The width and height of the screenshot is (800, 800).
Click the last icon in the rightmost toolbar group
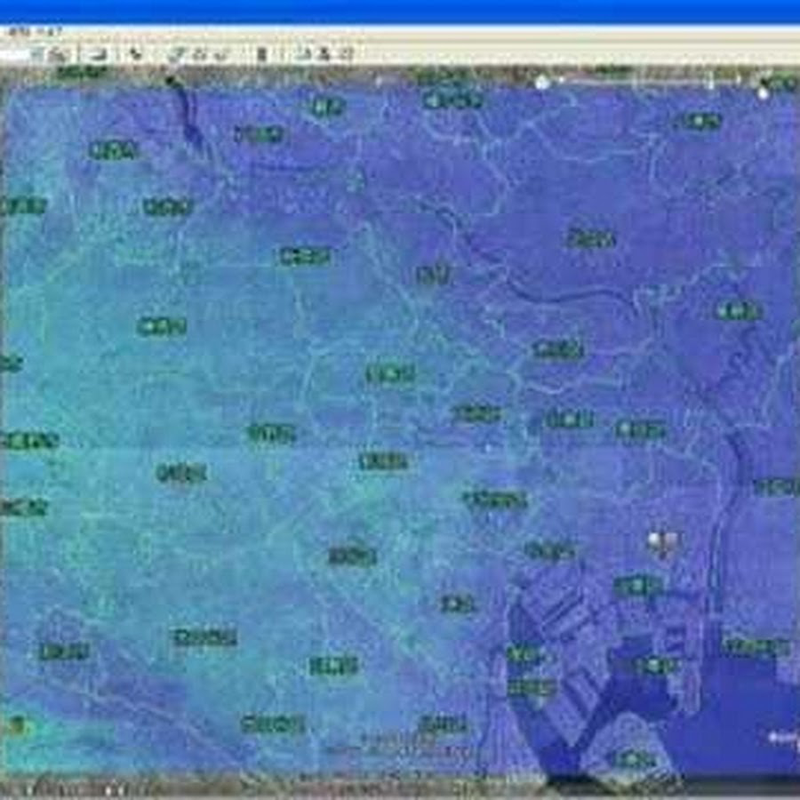pyautogui.click(x=344, y=54)
